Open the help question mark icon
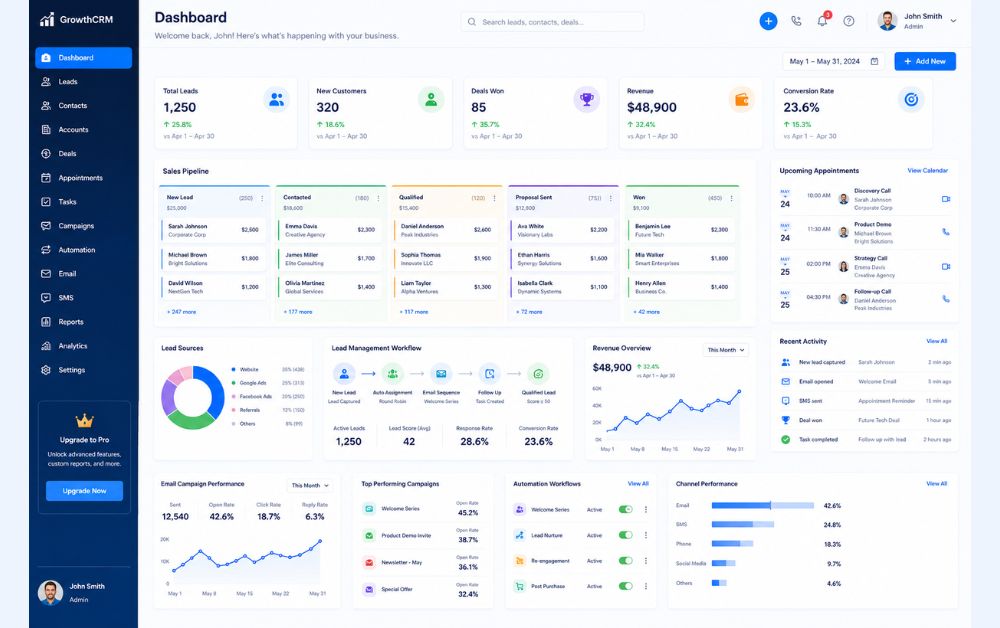This screenshot has height=628, width=1000. coord(849,21)
